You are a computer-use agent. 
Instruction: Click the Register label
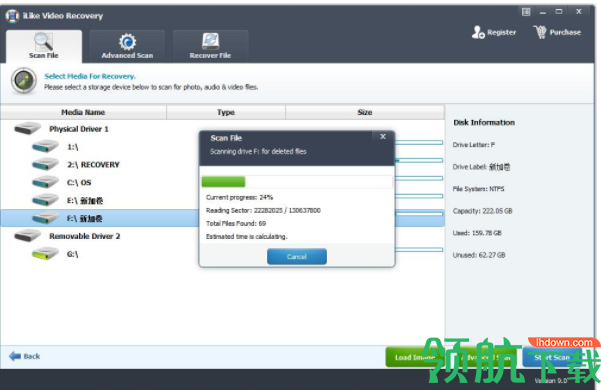(501, 33)
